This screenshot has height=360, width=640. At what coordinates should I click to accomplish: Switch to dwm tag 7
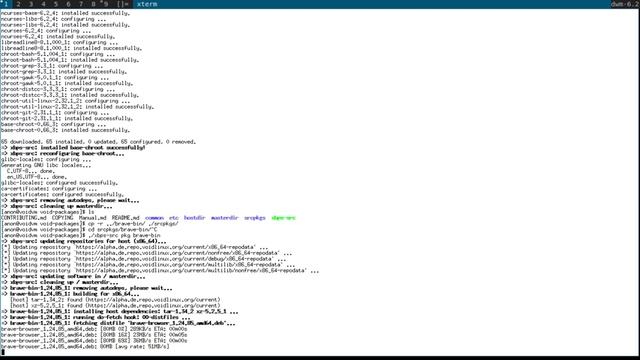pos(81,4)
